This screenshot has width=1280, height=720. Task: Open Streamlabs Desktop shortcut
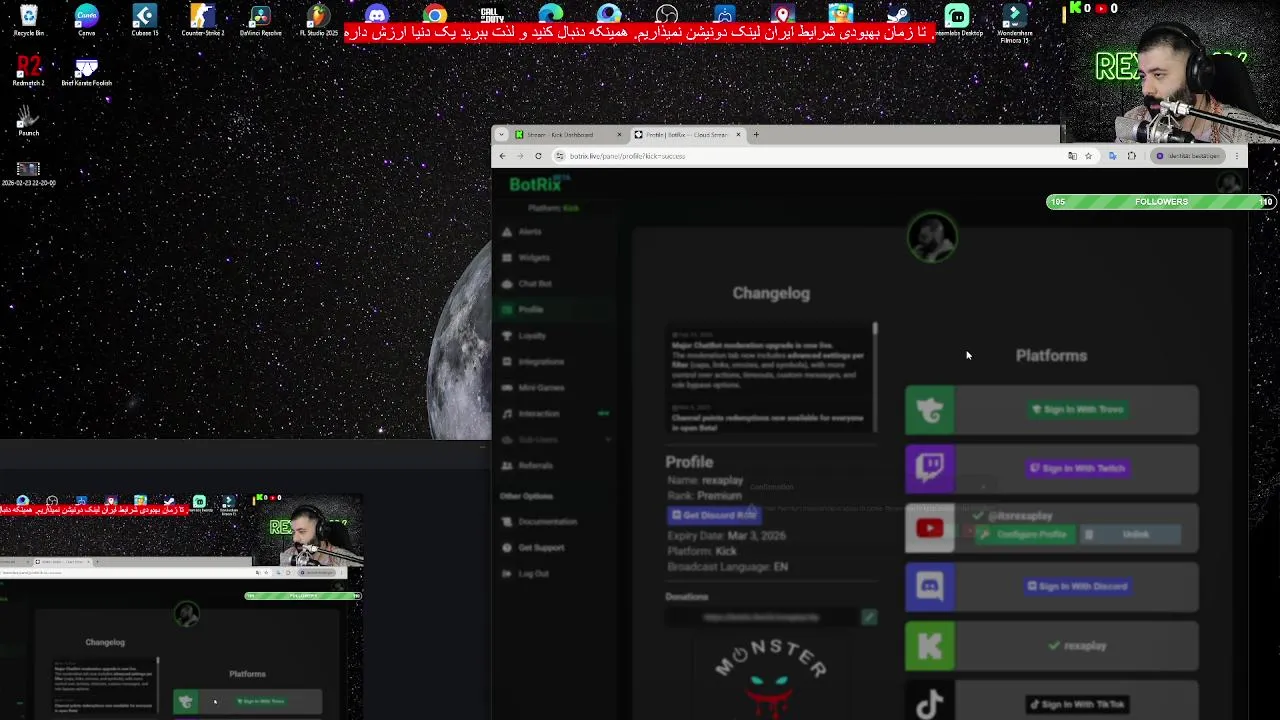click(957, 20)
